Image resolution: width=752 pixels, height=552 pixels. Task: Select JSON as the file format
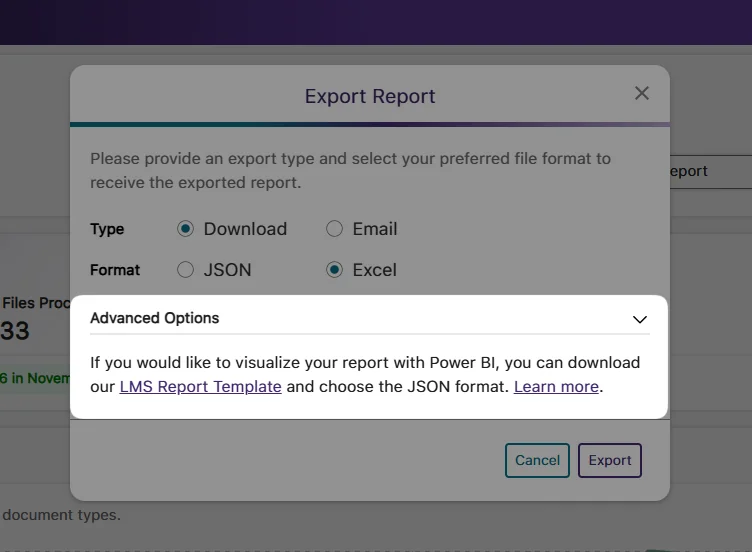pyautogui.click(x=185, y=270)
